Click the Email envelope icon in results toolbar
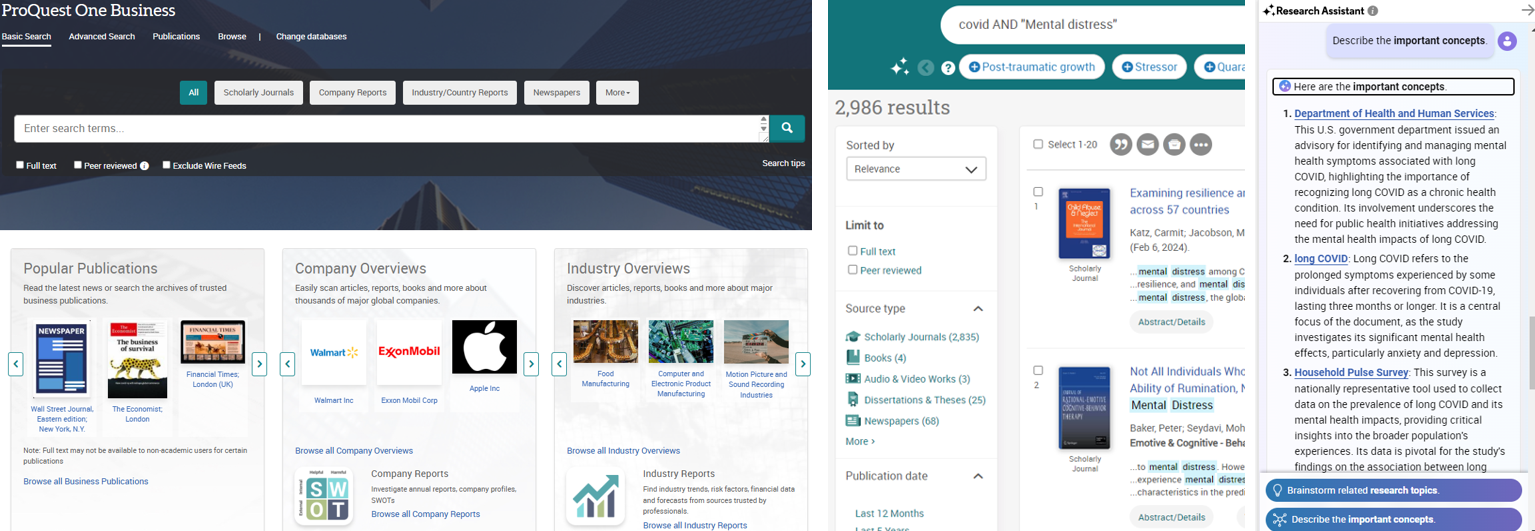This screenshot has height=531, width=1535. (x=1147, y=145)
